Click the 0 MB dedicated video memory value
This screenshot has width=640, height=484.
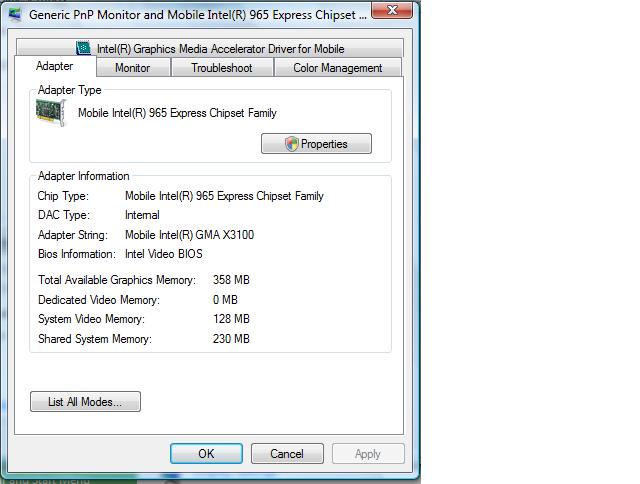[x=225, y=300]
